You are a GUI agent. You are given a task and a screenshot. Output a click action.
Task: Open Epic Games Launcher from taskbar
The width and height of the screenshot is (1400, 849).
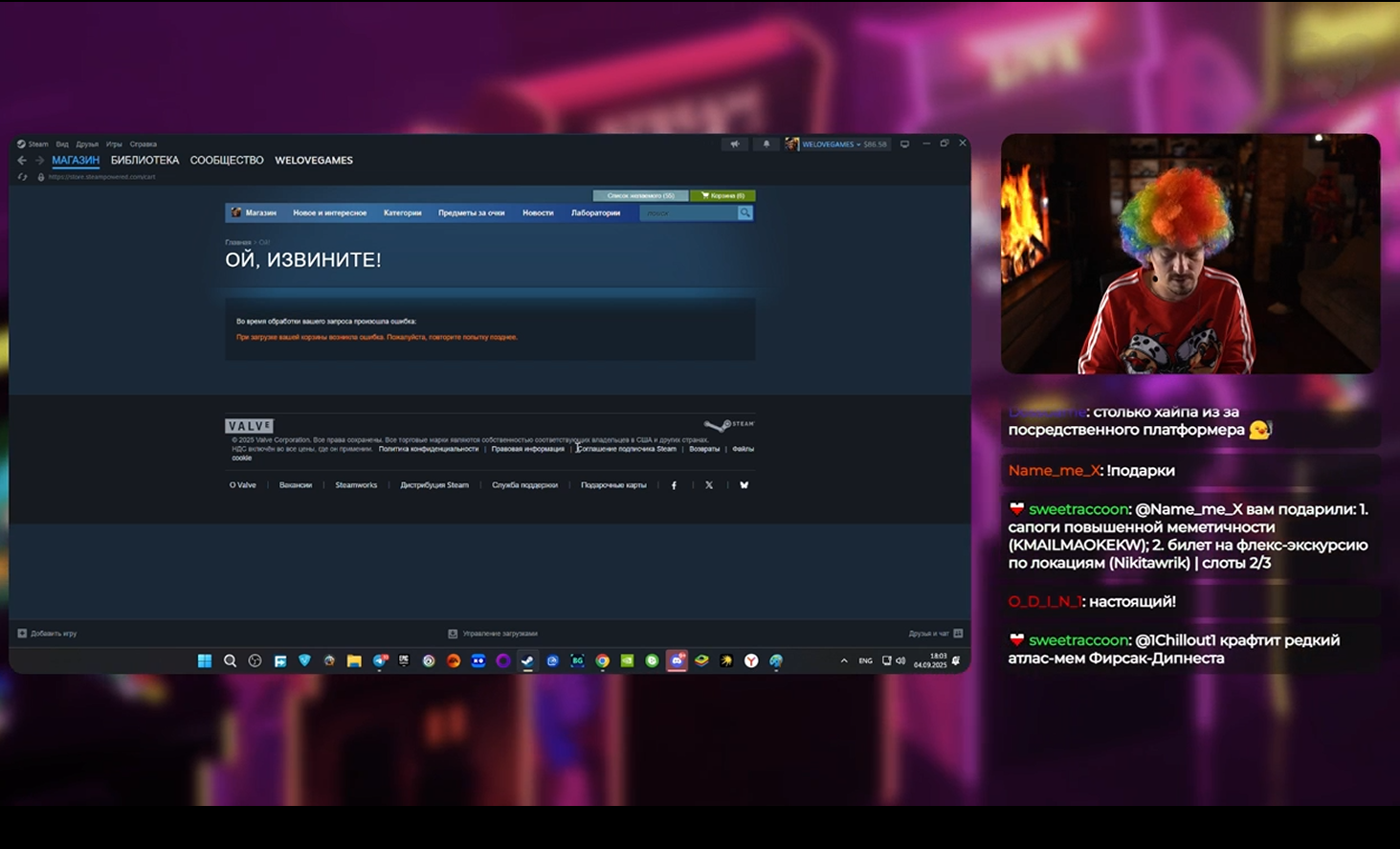[404, 660]
